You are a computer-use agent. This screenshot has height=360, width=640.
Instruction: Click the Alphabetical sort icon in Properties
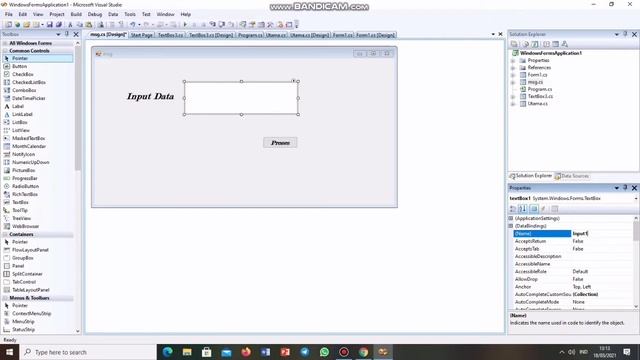[523, 209]
